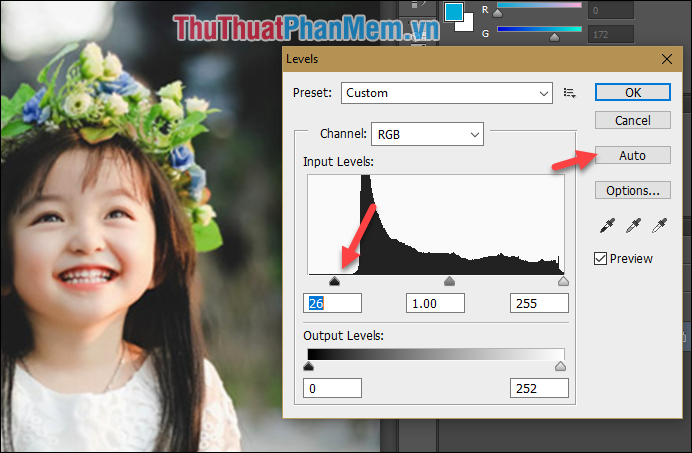
Task: Click the OK button
Action: [633, 92]
